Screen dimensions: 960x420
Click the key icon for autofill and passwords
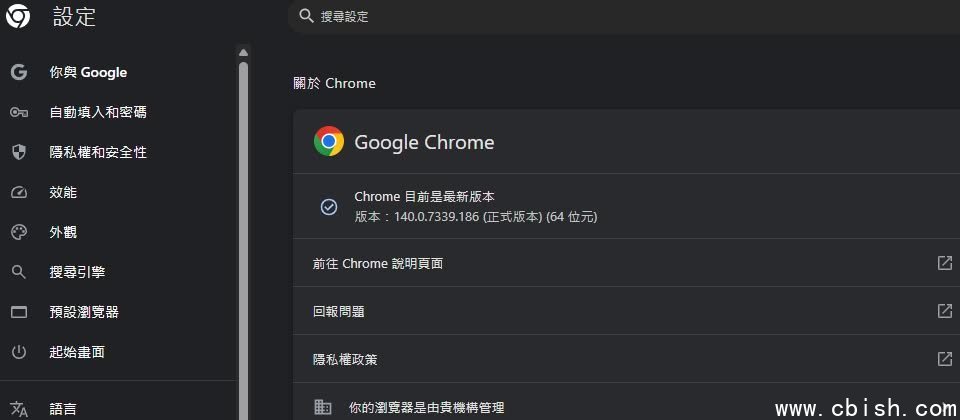click(19, 113)
